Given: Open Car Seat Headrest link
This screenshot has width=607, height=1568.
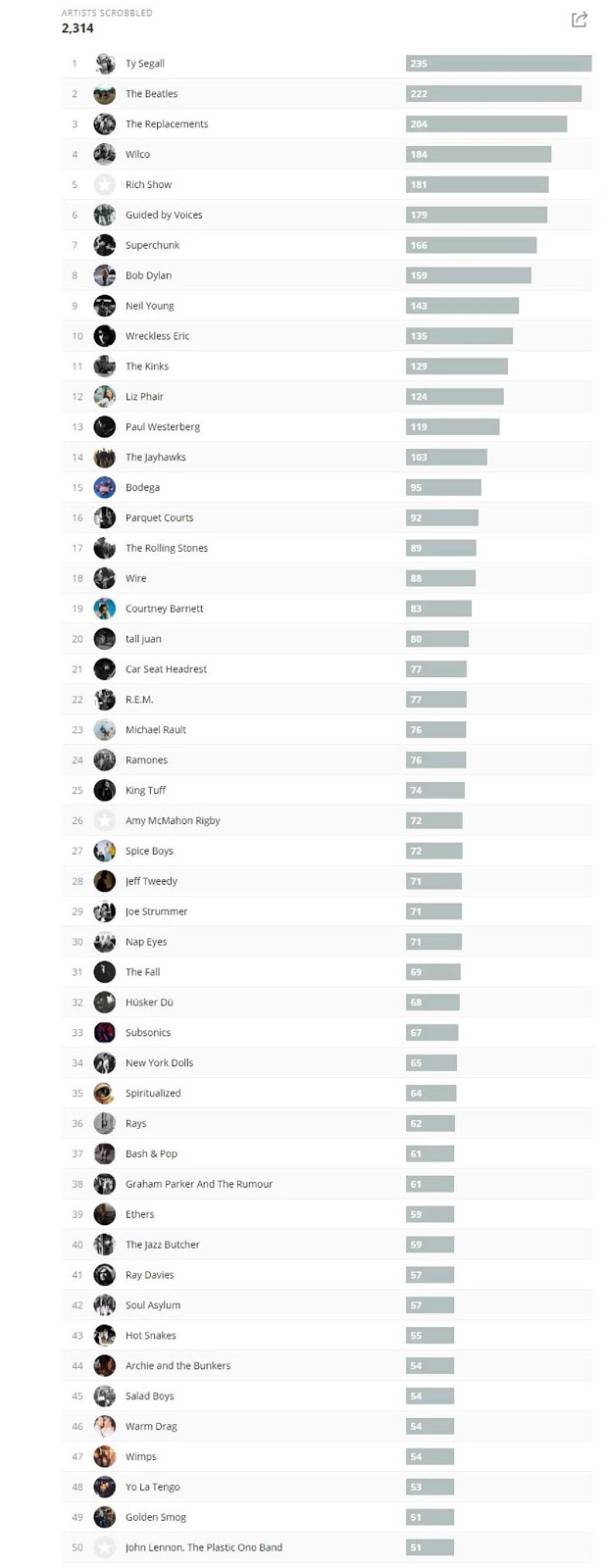Looking at the screenshot, I should coord(166,669).
